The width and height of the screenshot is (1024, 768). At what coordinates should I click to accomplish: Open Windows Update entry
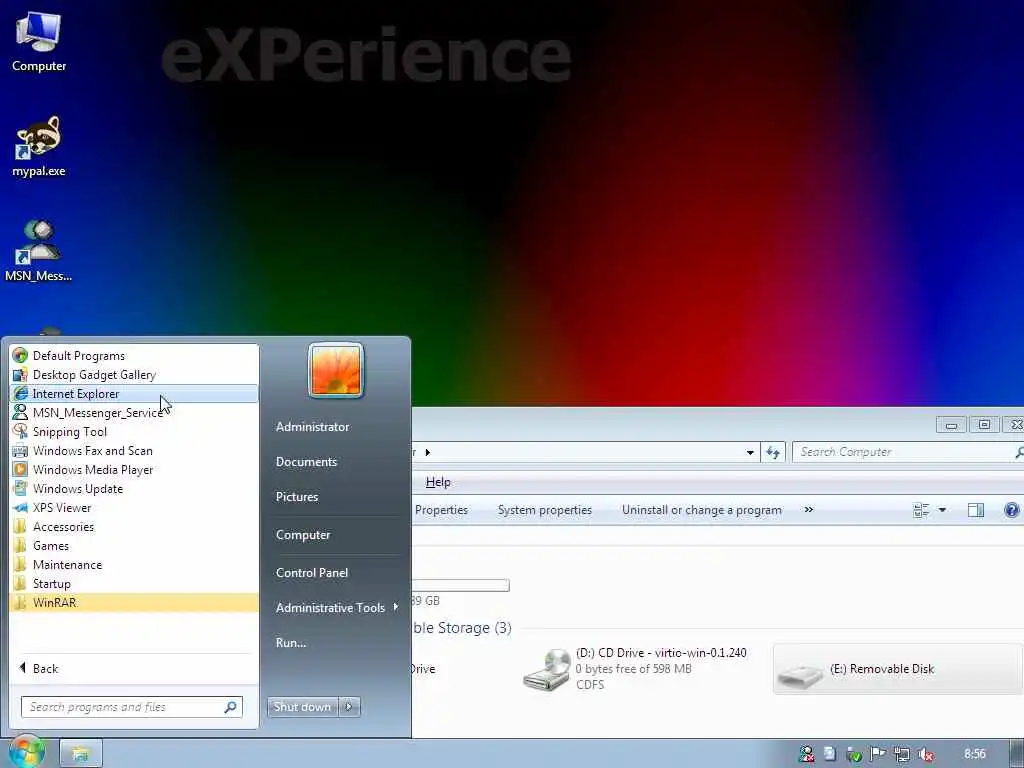click(x=134, y=488)
